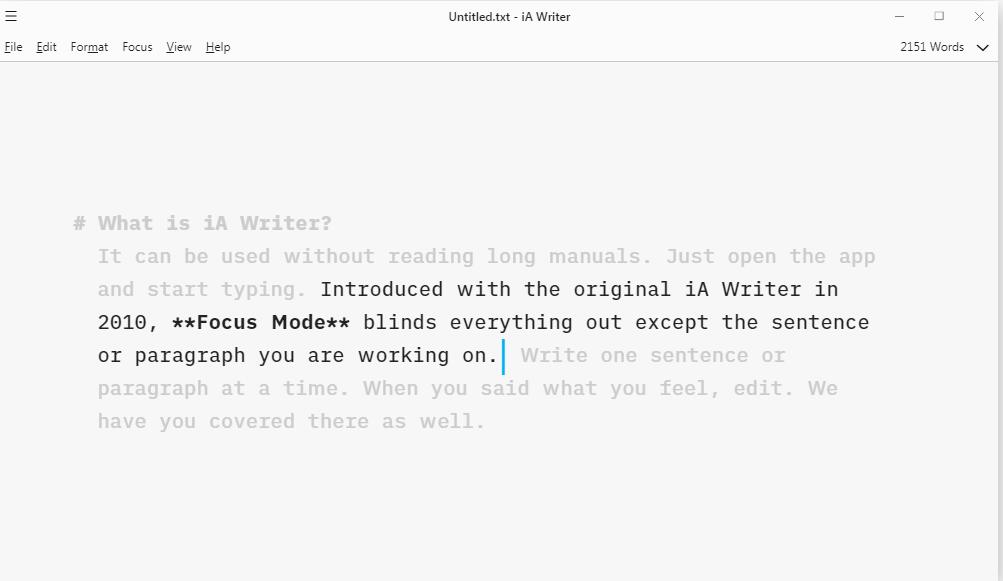Open the Format menu
The height and width of the screenshot is (581, 1003).
pyautogui.click(x=89, y=47)
